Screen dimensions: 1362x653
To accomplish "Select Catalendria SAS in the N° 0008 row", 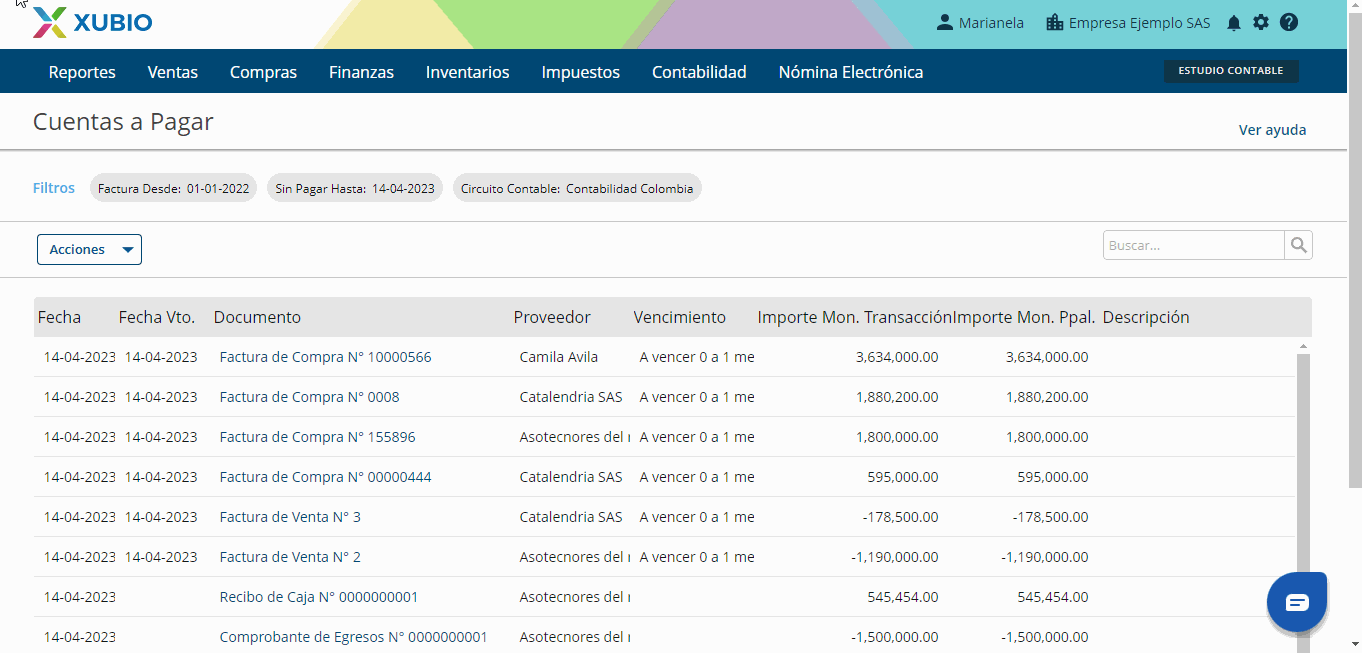I will tap(571, 397).
